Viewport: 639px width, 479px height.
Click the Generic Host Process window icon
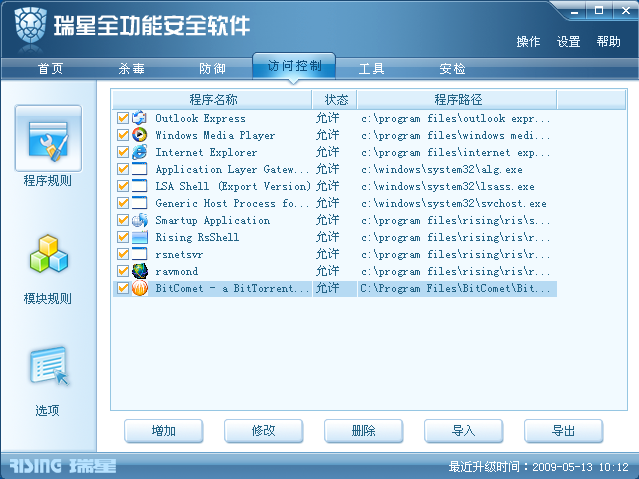pos(139,203)
